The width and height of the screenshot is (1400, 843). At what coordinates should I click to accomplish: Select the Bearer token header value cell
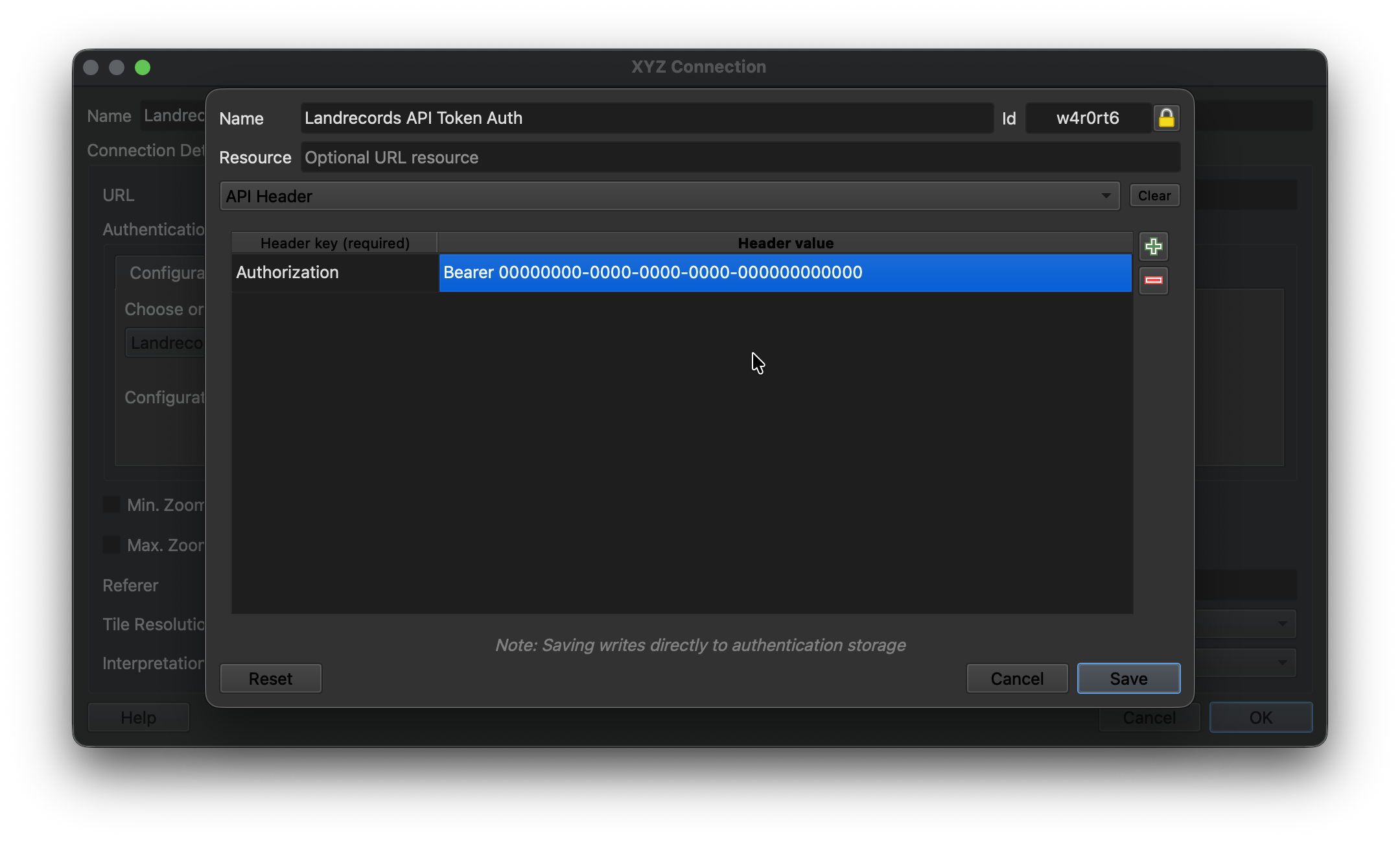tap(784, 272)
